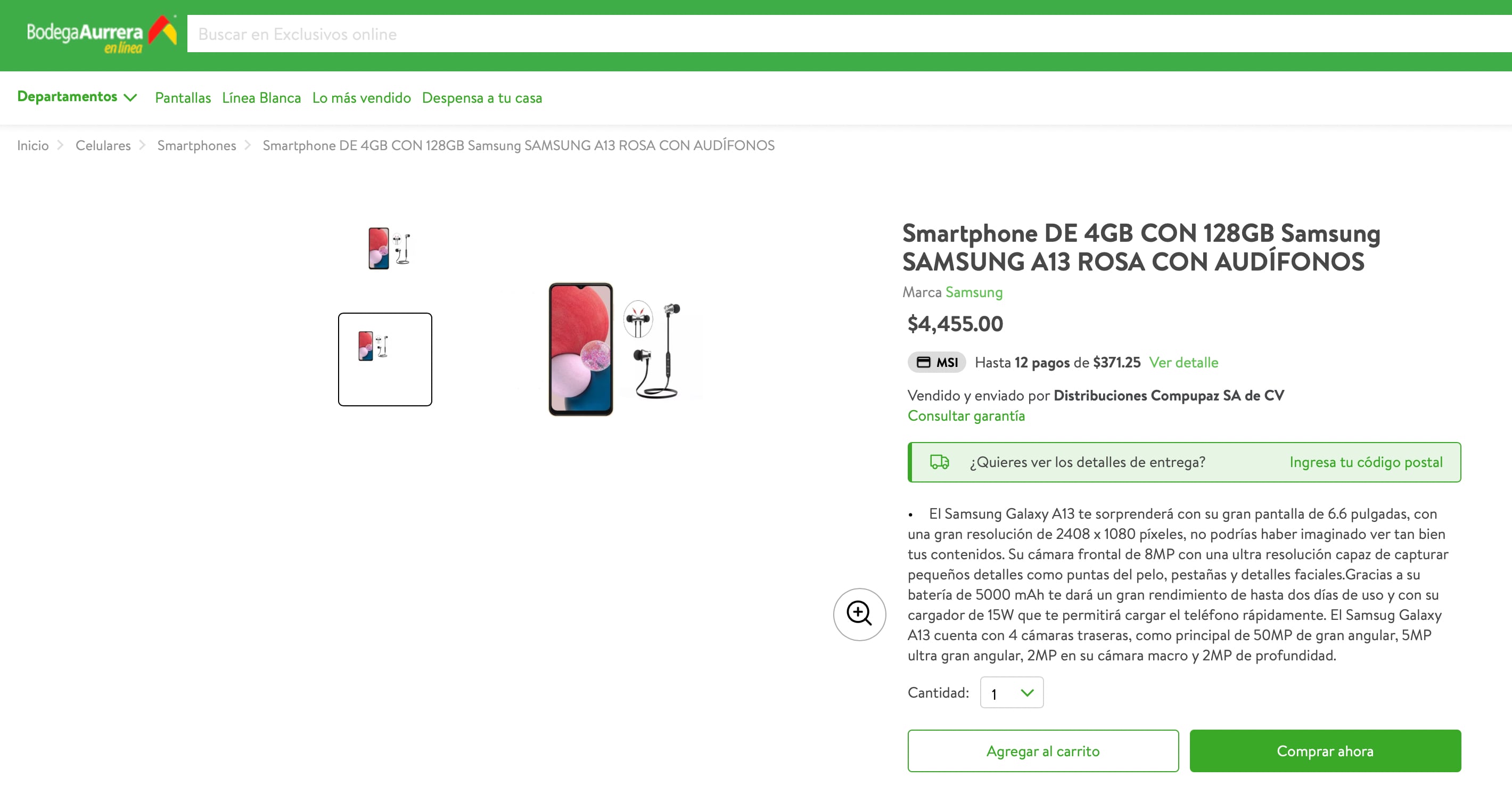Open the Línea Blanca menu item
1512x785 pixels.
[261, 98]
